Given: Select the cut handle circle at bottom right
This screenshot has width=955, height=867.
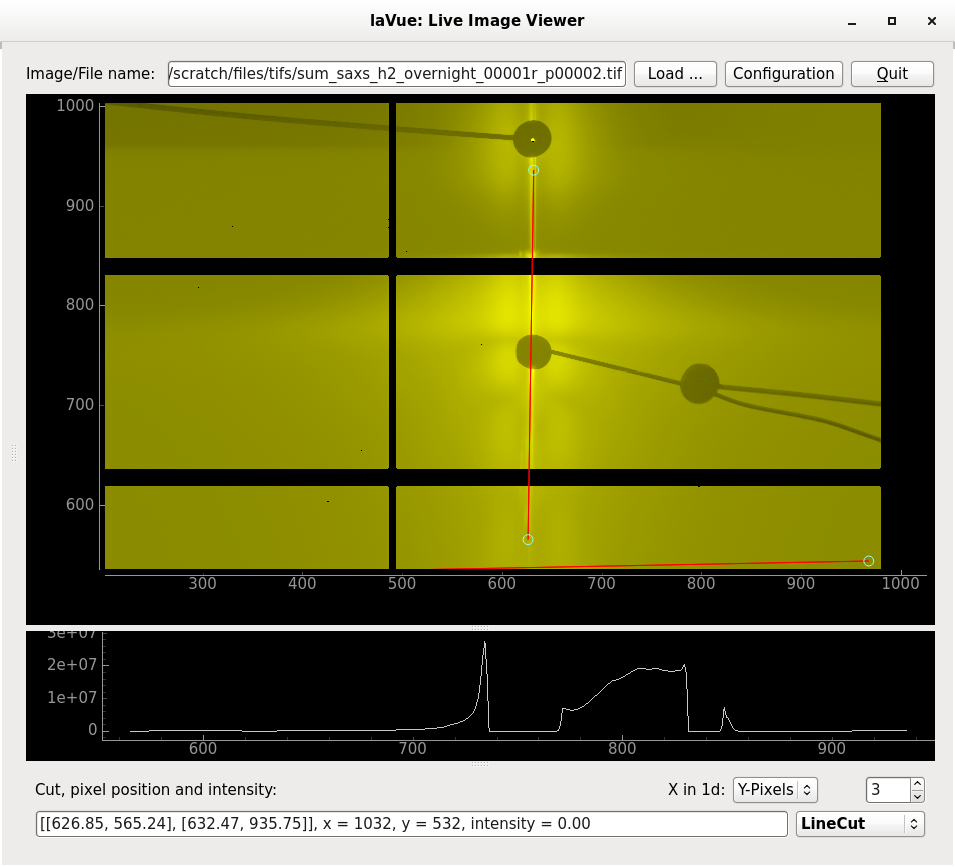Looking at the screenshot, I should tap(869, 561).
